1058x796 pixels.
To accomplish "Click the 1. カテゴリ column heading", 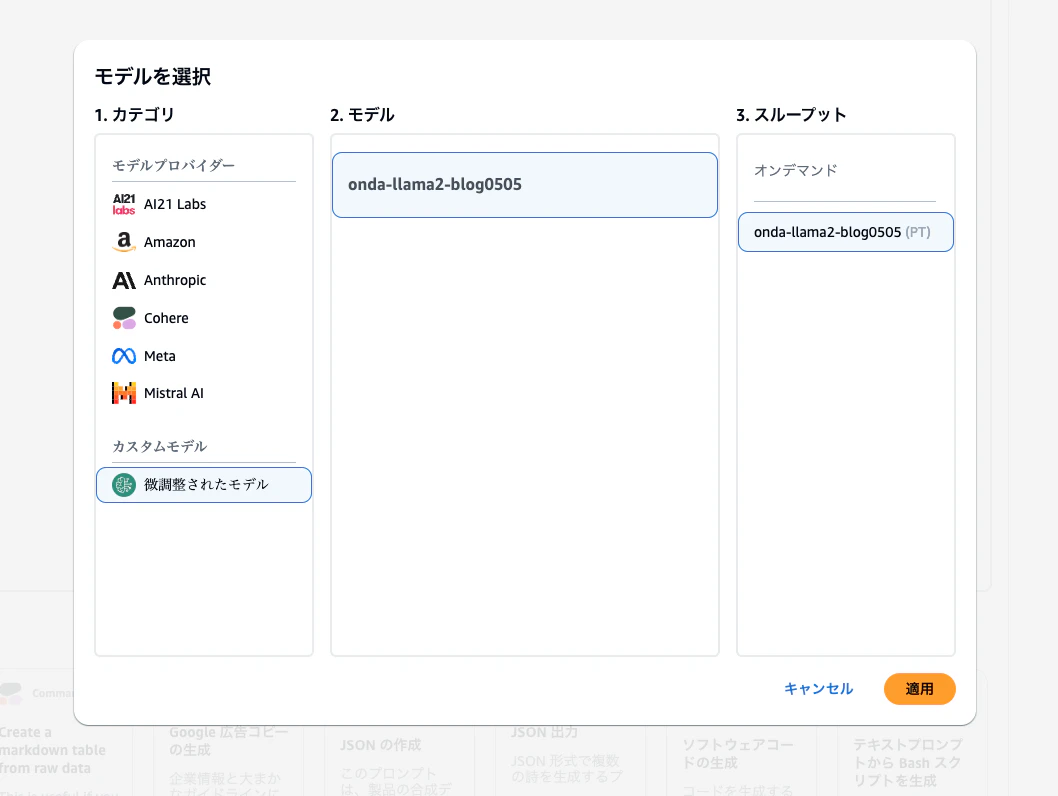I will coord(135,115).
